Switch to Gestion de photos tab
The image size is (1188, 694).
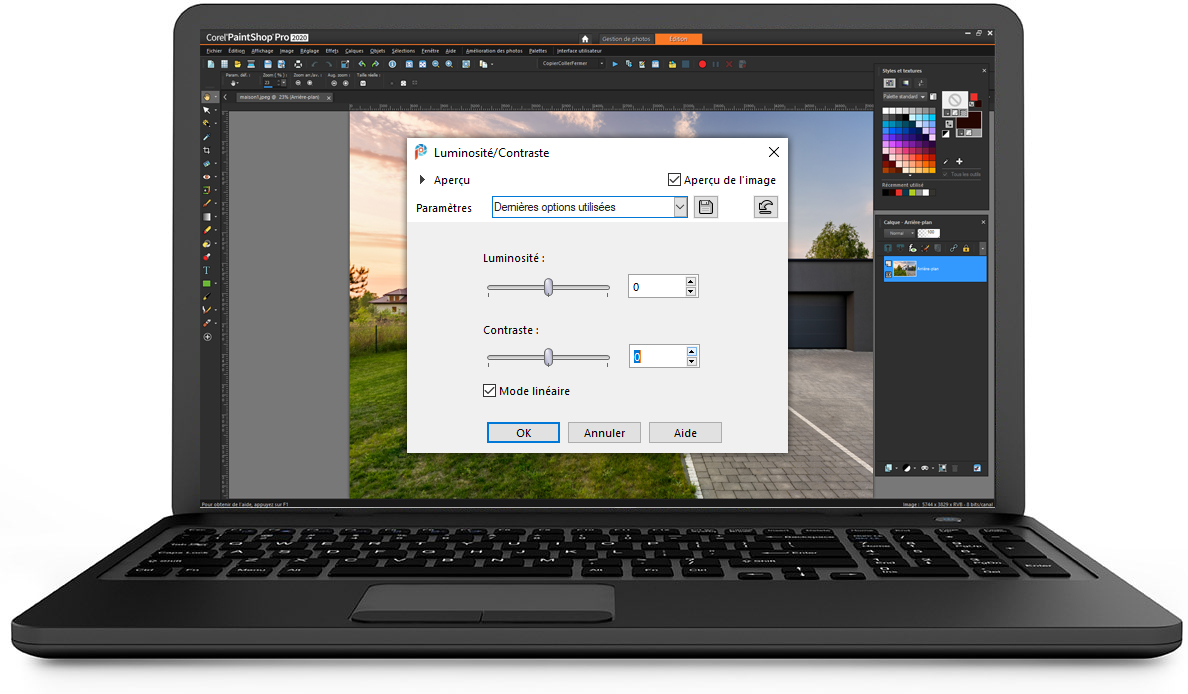[627, 39]
